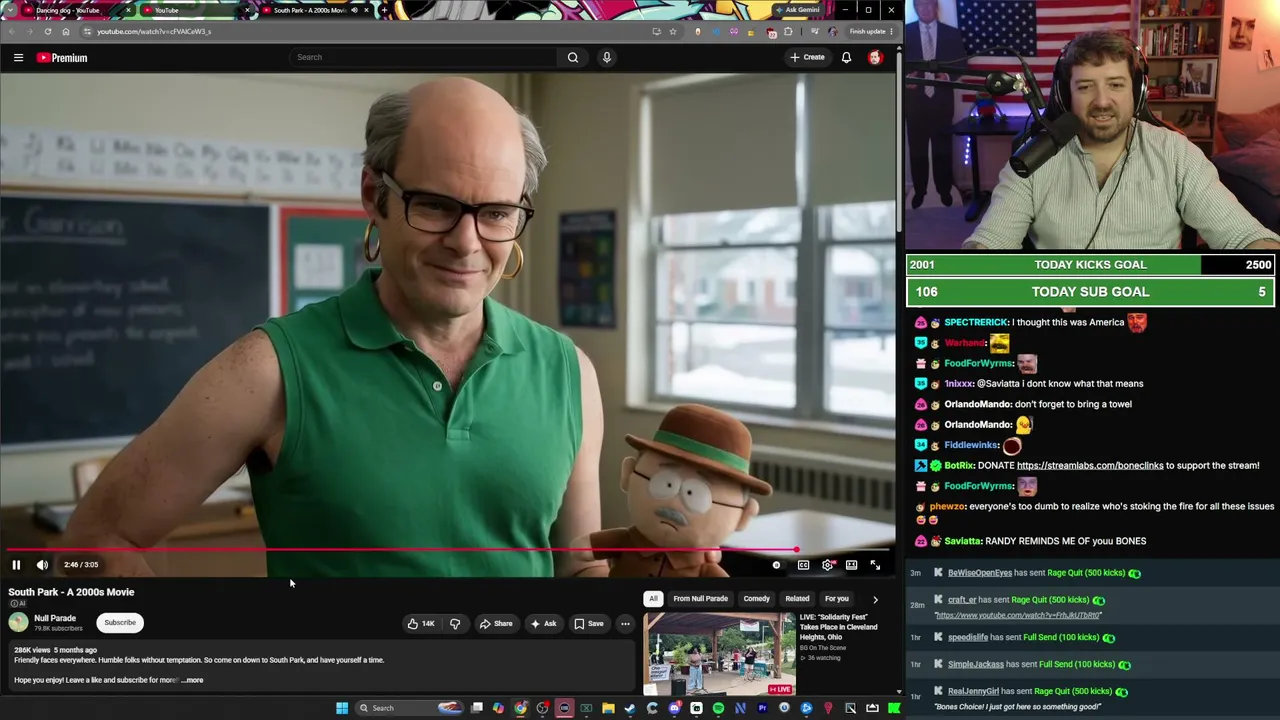The height and width of the screenshot is (720, 1280).
Task: Click the YouTube search magnifier button
Action: click(573, 57)
